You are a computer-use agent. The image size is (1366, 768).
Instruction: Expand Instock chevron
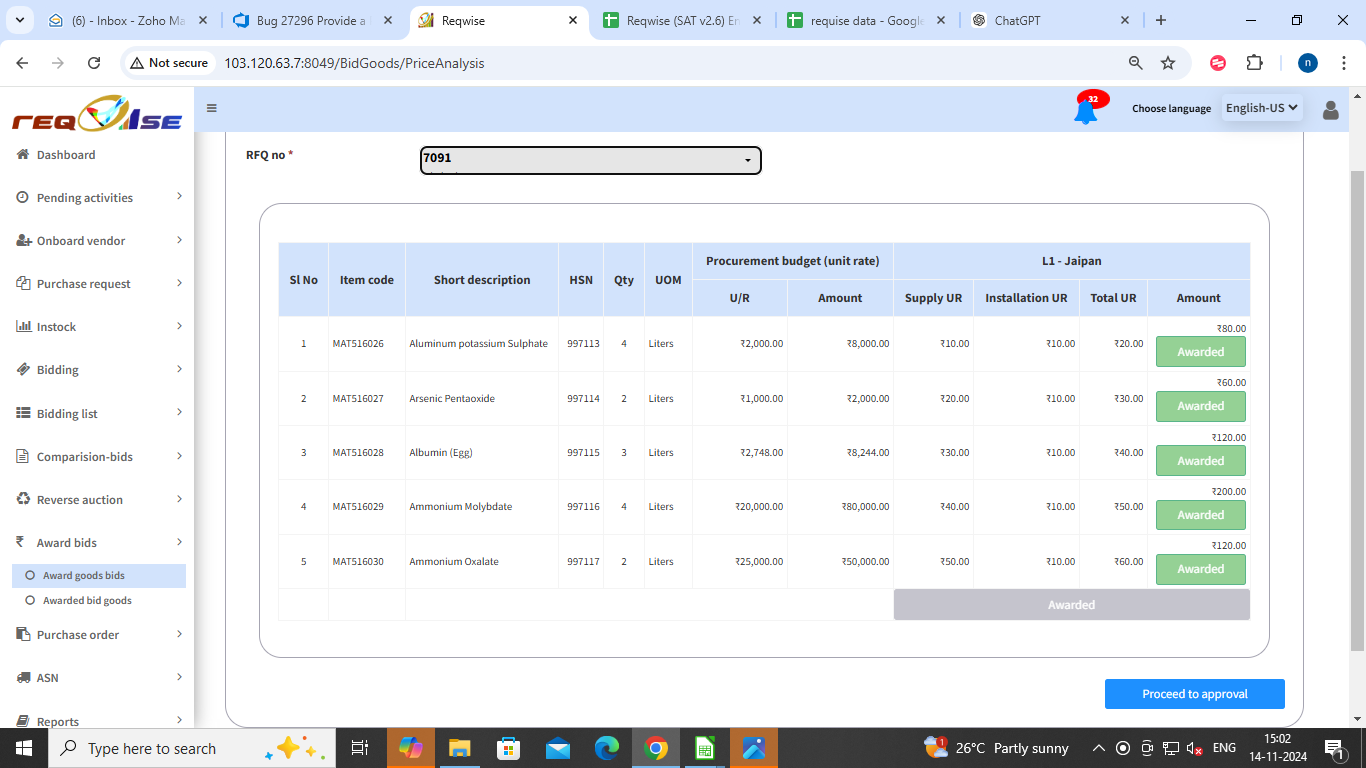[x=179, y=326]
